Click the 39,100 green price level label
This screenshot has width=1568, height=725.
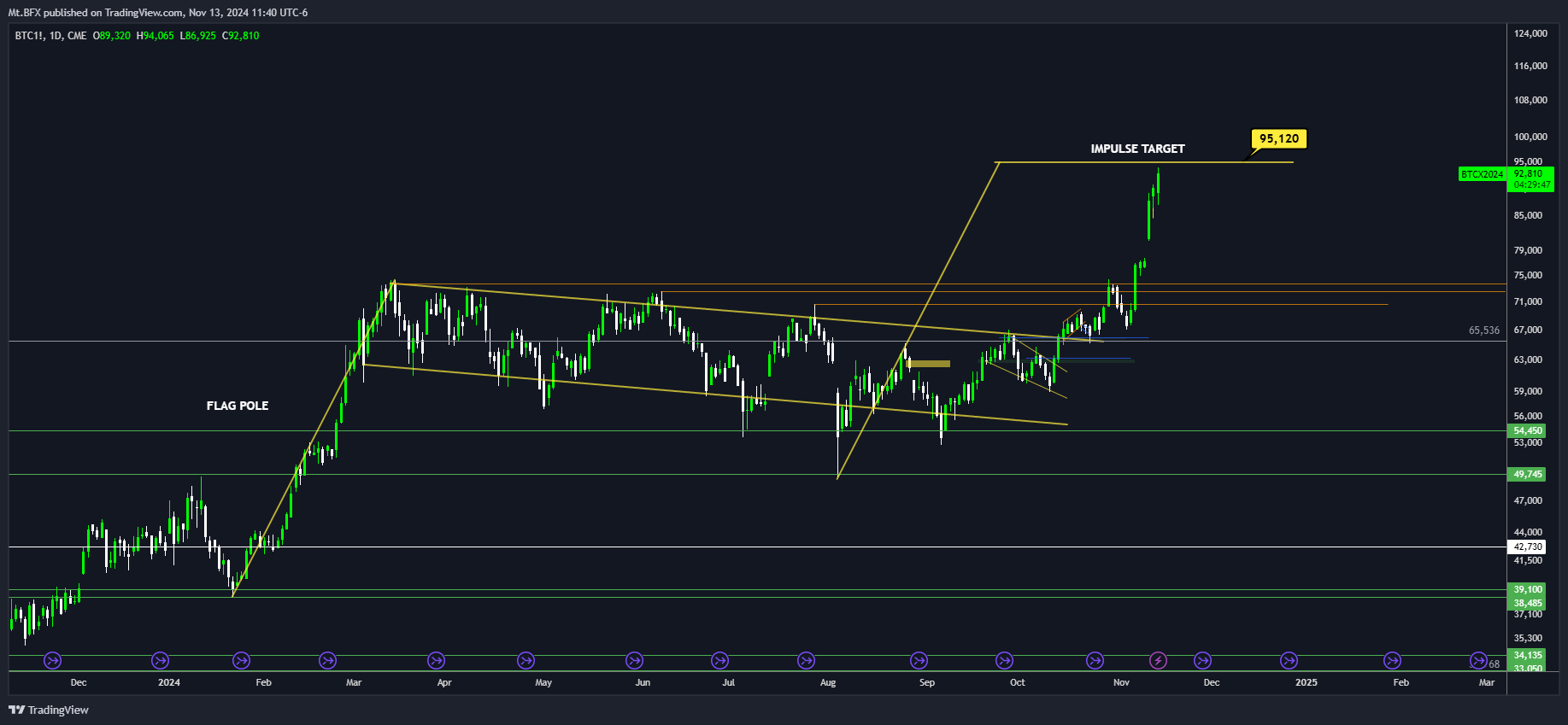coord(1528,589)
